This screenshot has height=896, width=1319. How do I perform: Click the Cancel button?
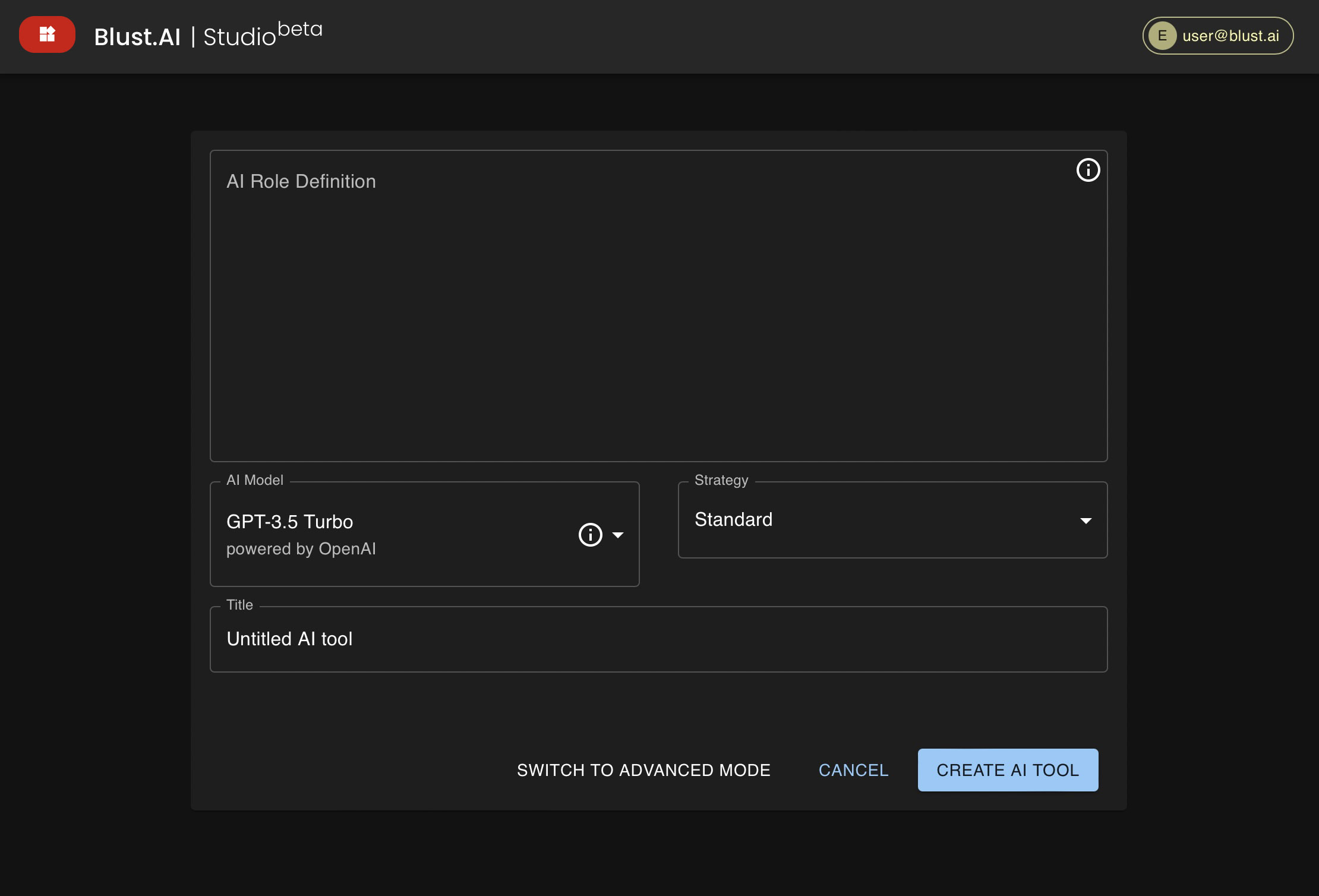[853, 770]
